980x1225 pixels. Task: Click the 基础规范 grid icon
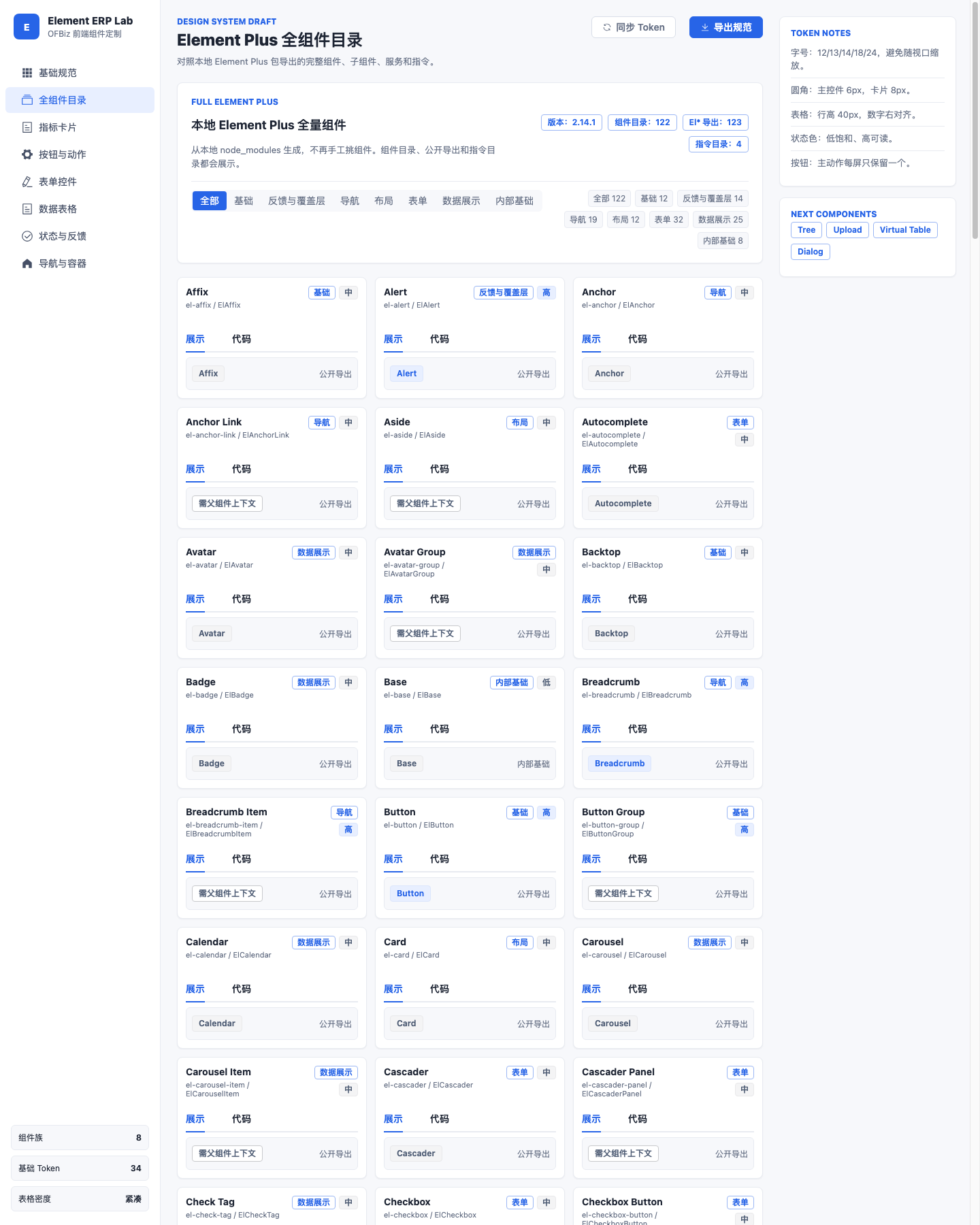(x=27, y=73)
